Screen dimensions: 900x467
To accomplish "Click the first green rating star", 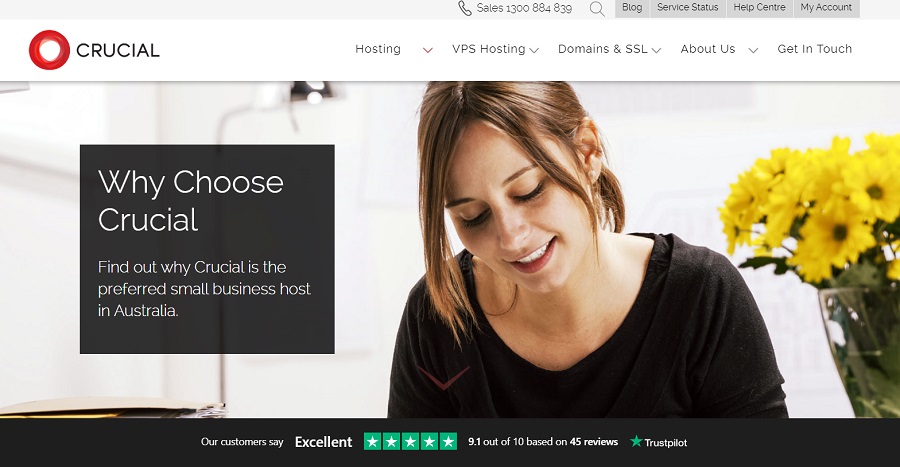I will click(x=373, y=441).
